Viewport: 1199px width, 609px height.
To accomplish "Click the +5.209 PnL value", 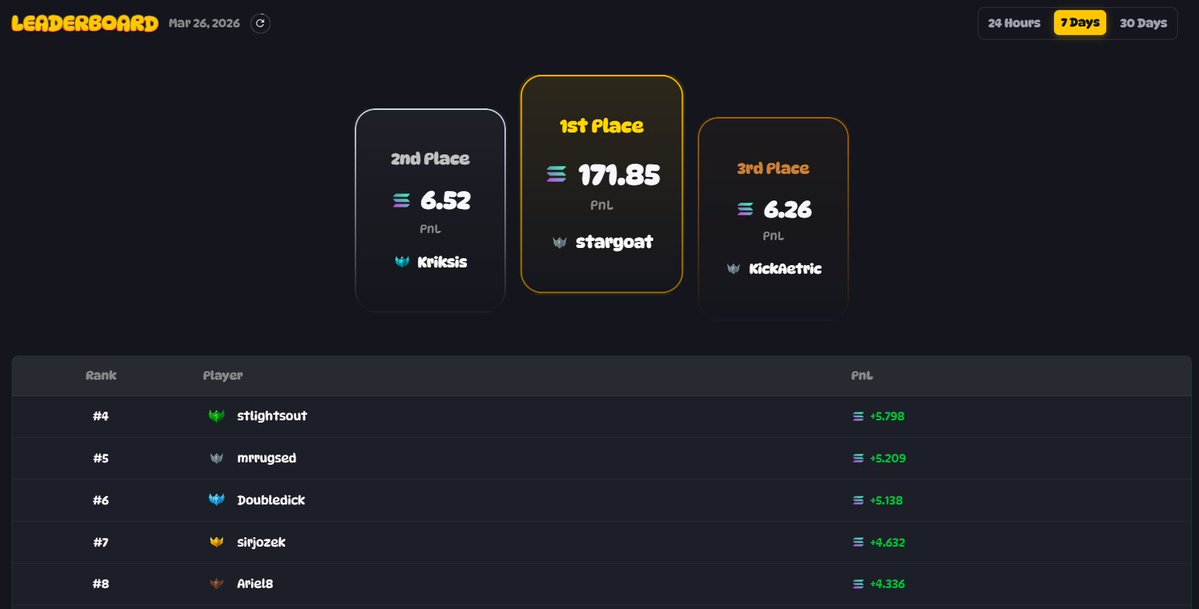I will [888, 458].
